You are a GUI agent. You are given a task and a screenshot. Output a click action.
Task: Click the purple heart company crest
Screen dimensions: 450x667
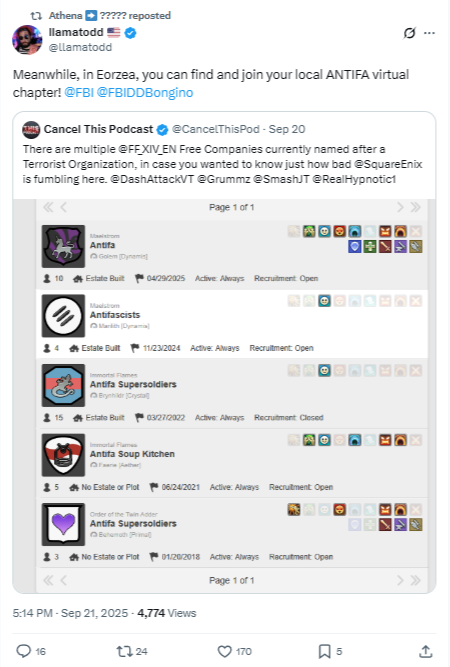point(63,524)
